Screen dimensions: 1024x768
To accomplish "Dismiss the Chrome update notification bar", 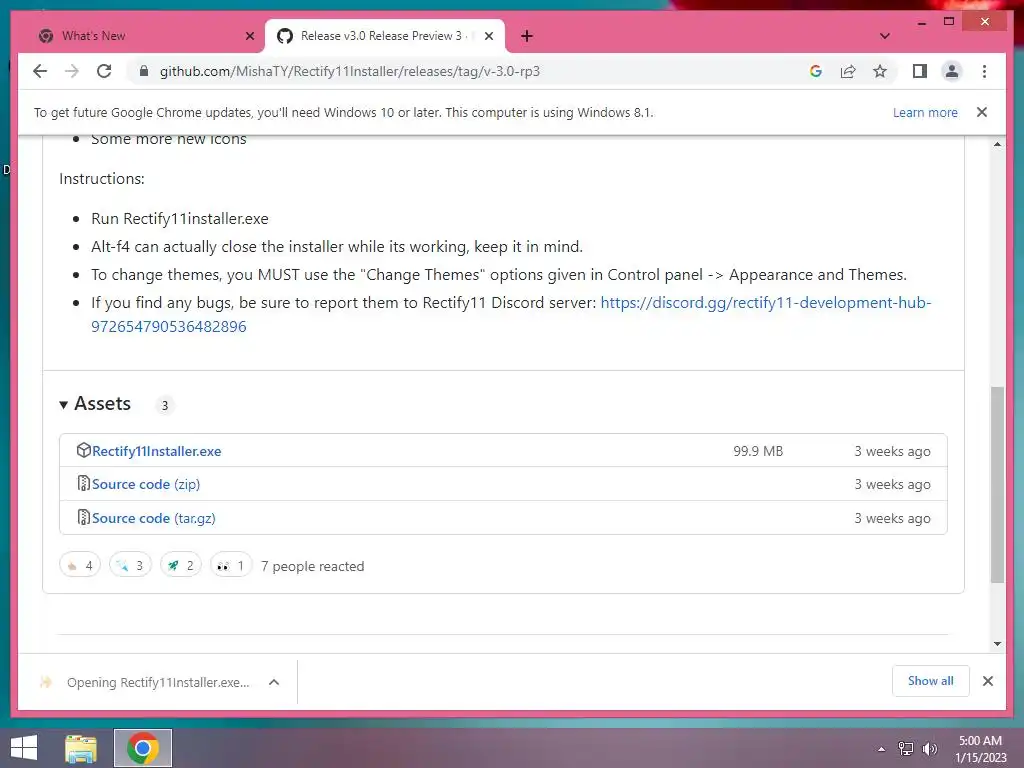I will (982, 112).
